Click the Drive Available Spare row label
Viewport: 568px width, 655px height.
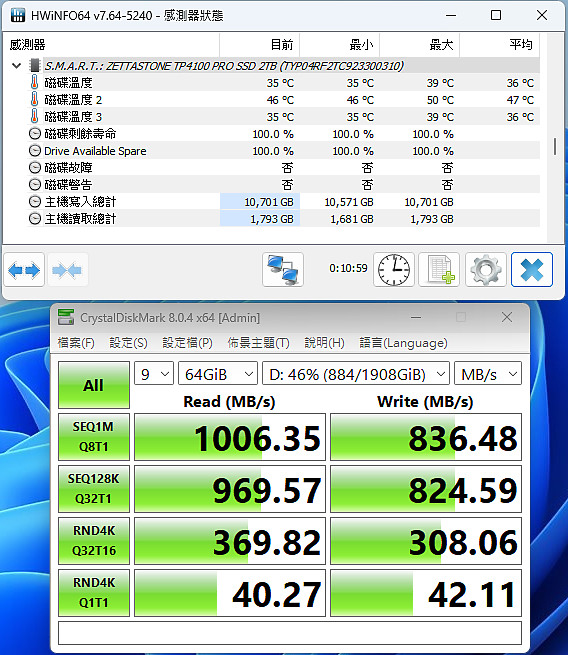pyautogui.click(x=95, y=151)
